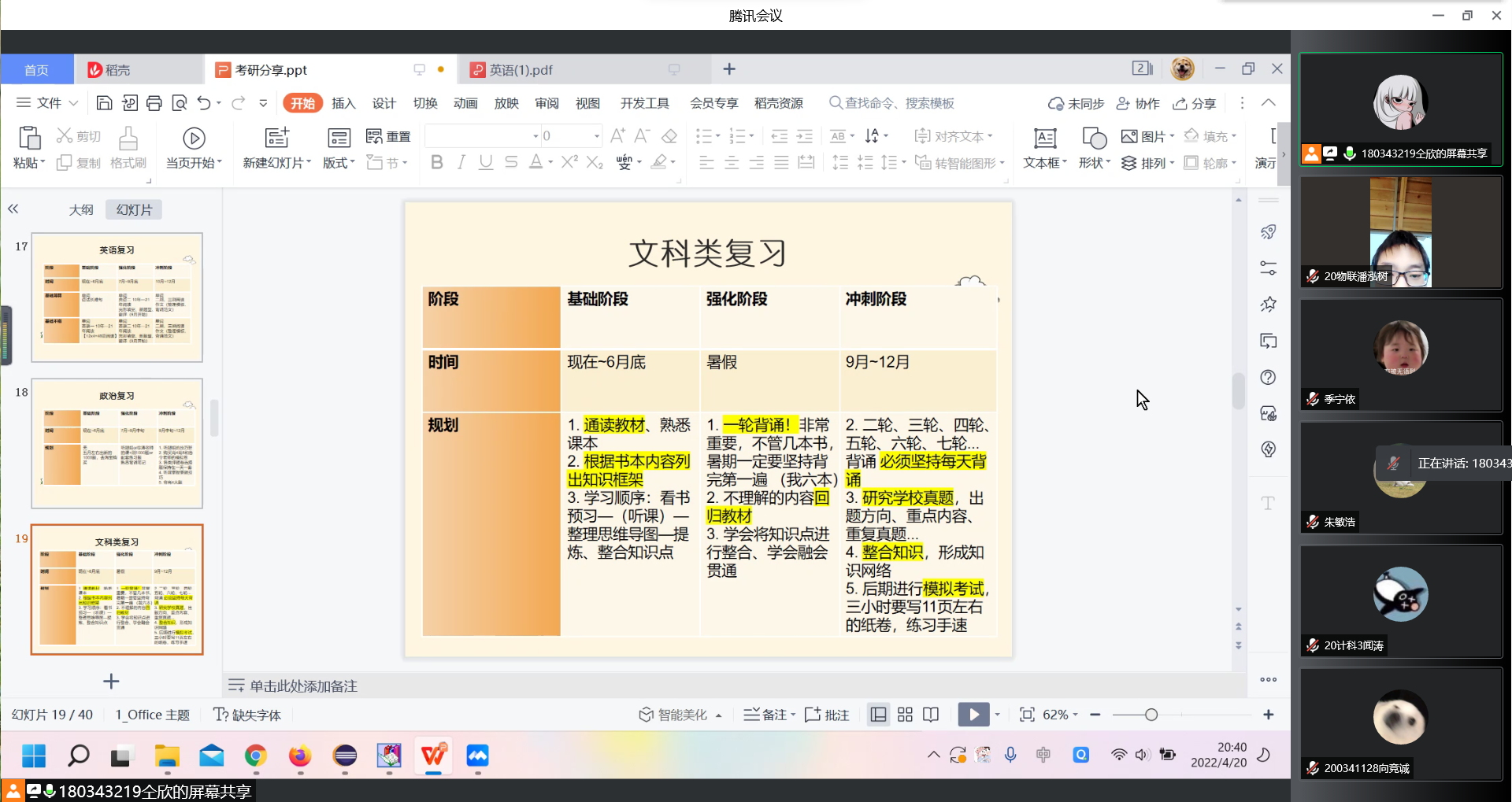Click the zoom slider handle

click(1151, 715)
